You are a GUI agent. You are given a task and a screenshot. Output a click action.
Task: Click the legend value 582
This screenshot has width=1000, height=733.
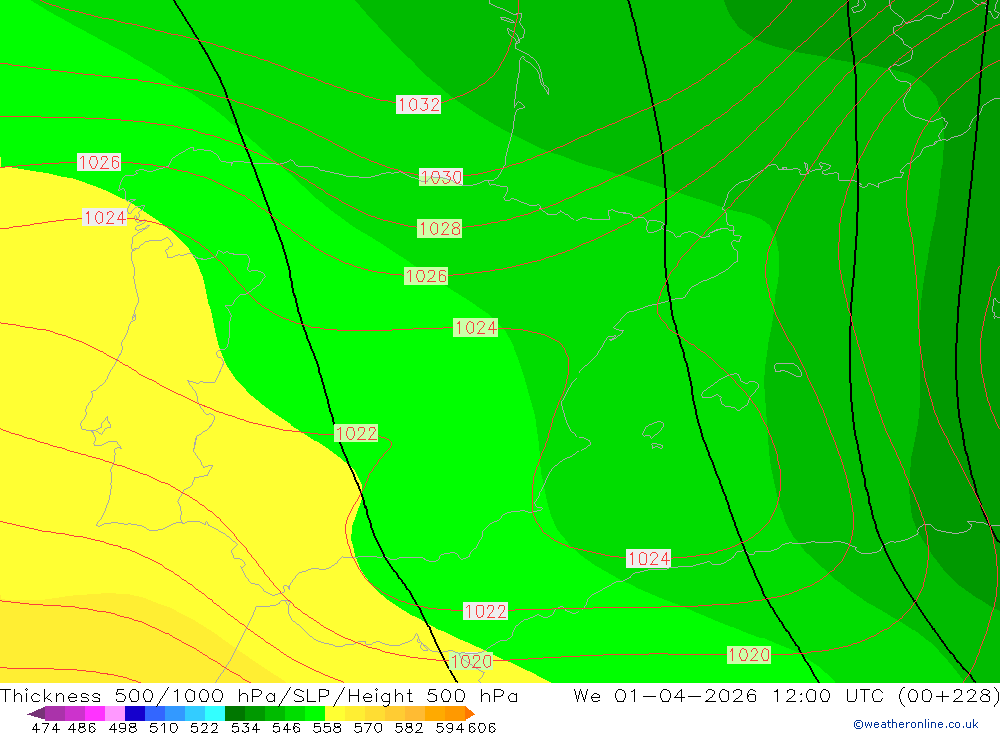click(408, 727)
